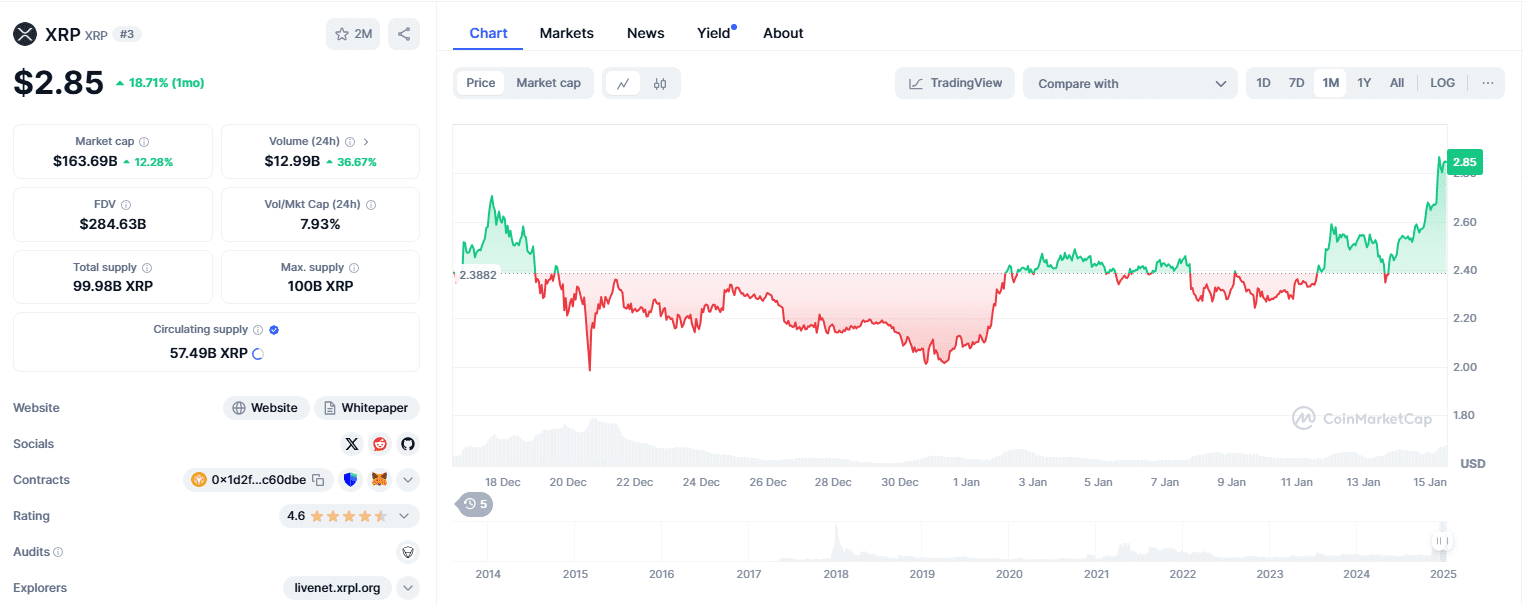Set chart range to 1Y

(1364, 83)
